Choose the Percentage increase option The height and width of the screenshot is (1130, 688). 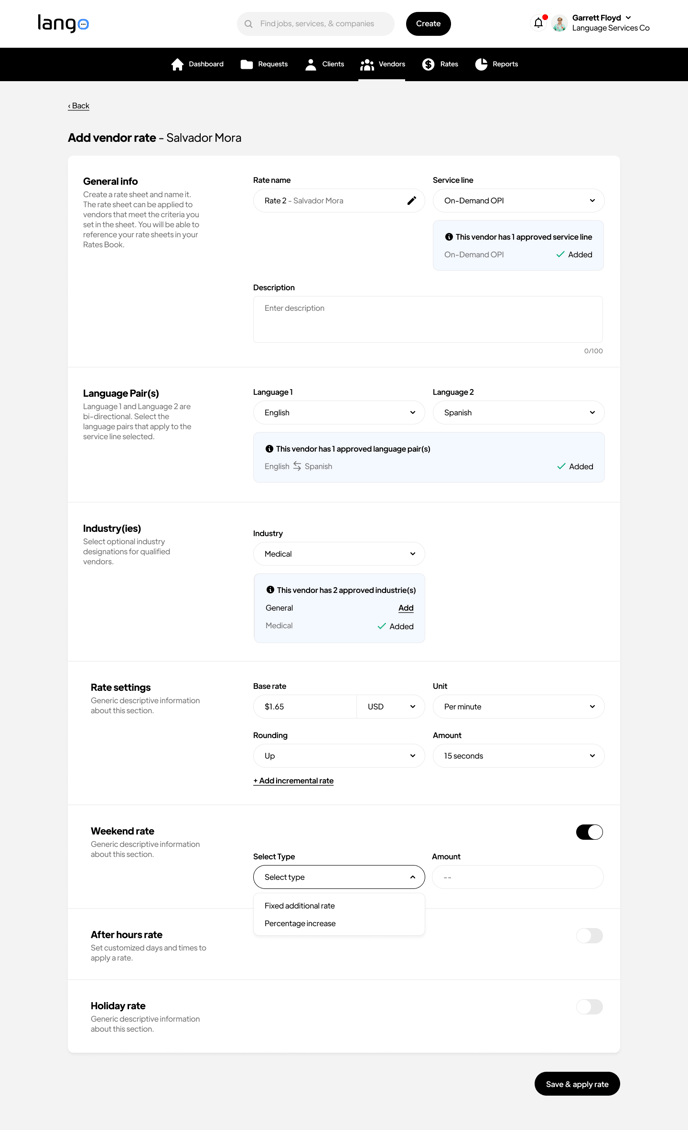(x=300, y=924)
